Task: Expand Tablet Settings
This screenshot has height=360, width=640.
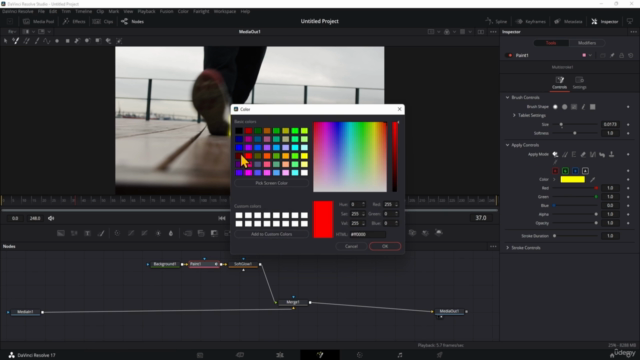Action: point(514,116)
